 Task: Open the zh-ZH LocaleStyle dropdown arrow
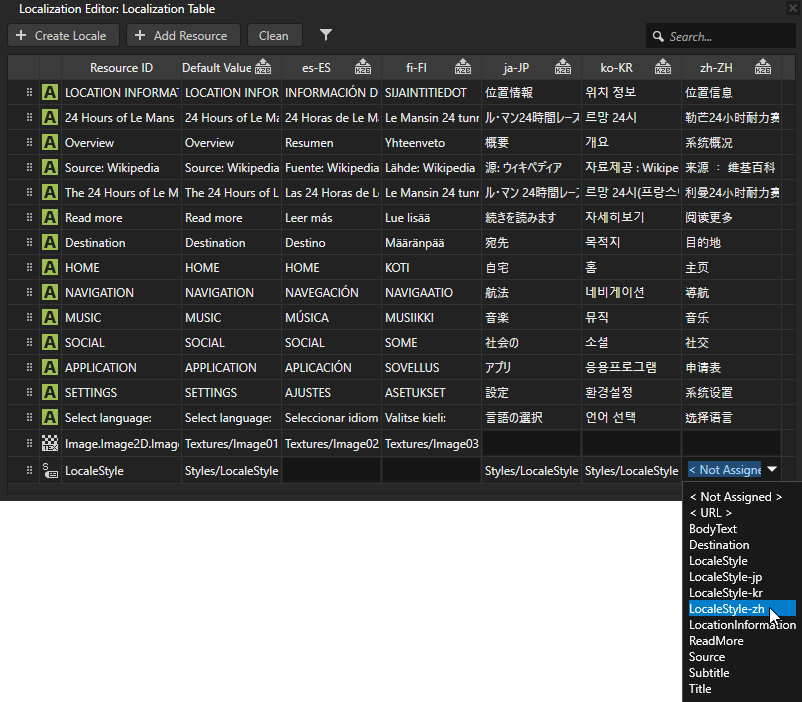tap(772, 470)
